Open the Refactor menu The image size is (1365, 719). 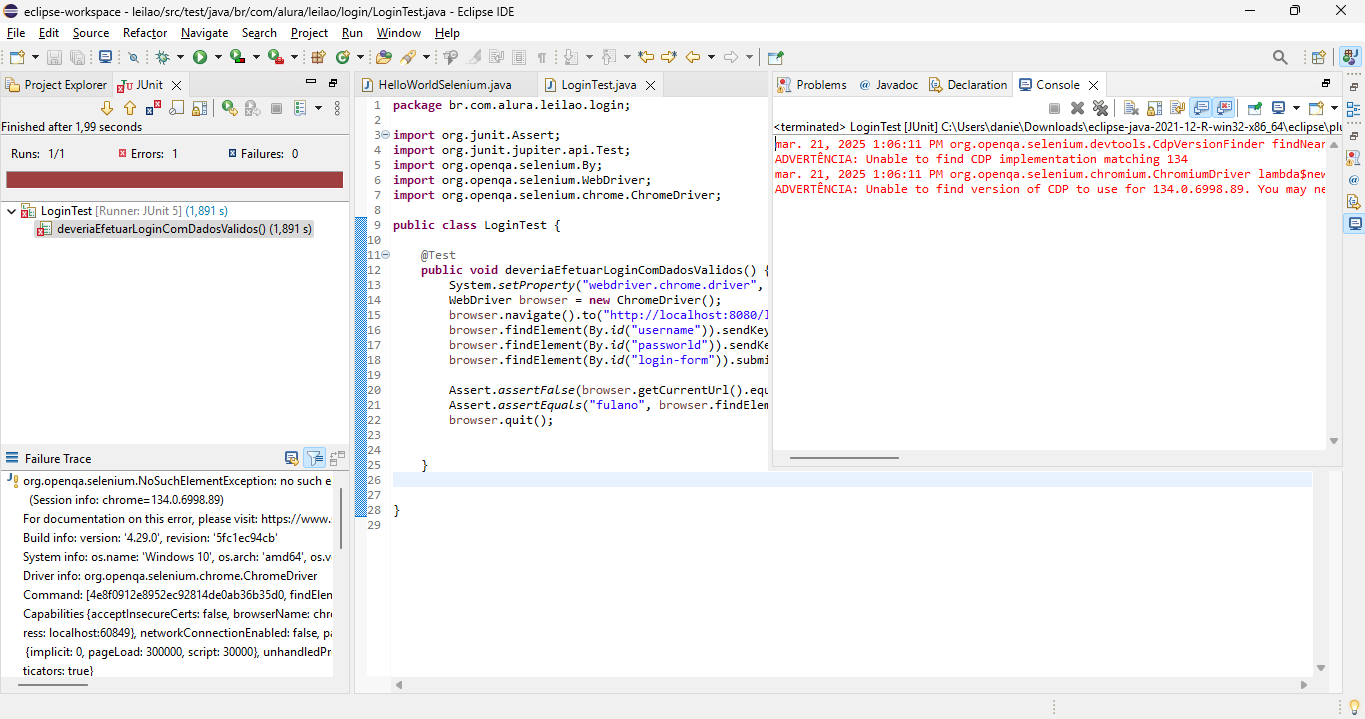click(145, 33)
